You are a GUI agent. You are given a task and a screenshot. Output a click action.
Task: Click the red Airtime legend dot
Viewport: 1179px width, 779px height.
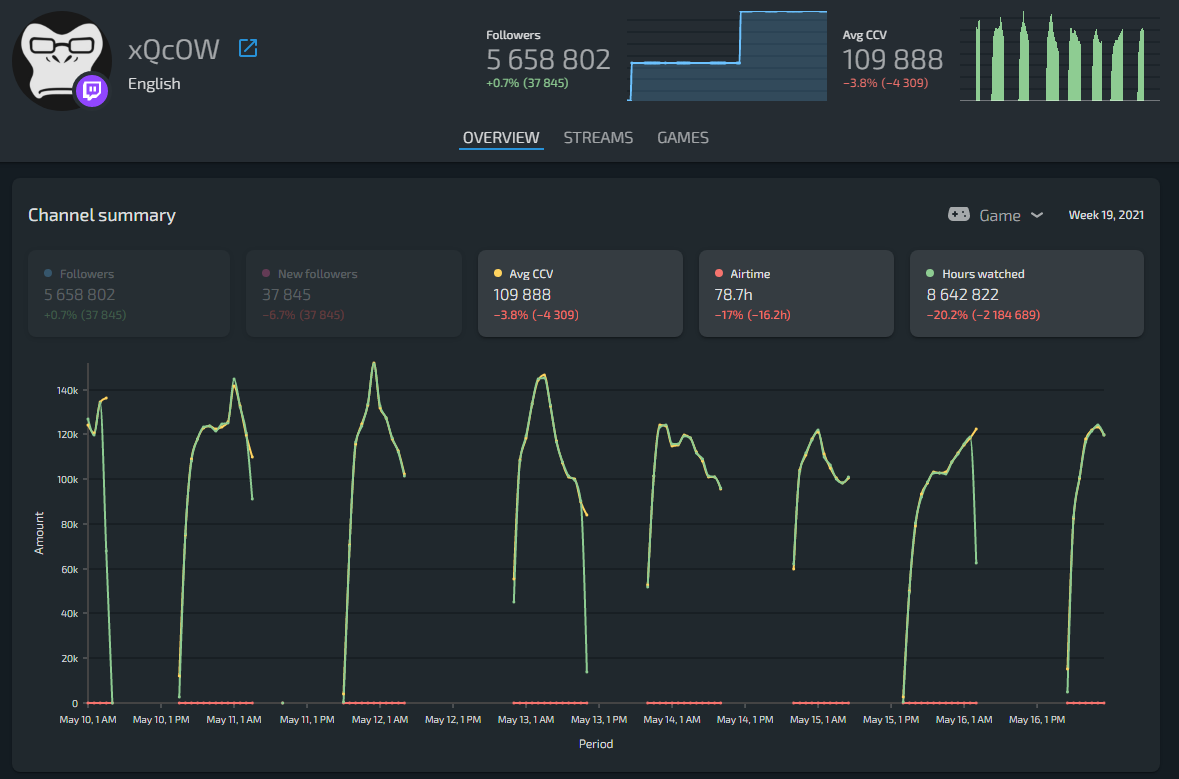(719, 274)
